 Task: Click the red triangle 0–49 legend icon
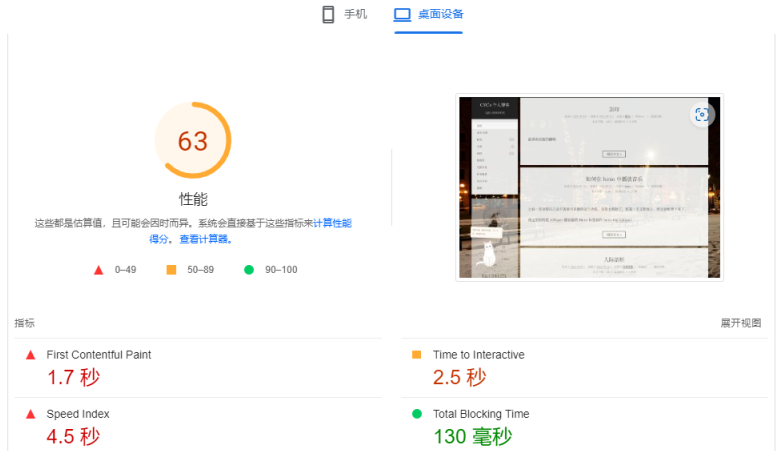click(x=98, y=270)
